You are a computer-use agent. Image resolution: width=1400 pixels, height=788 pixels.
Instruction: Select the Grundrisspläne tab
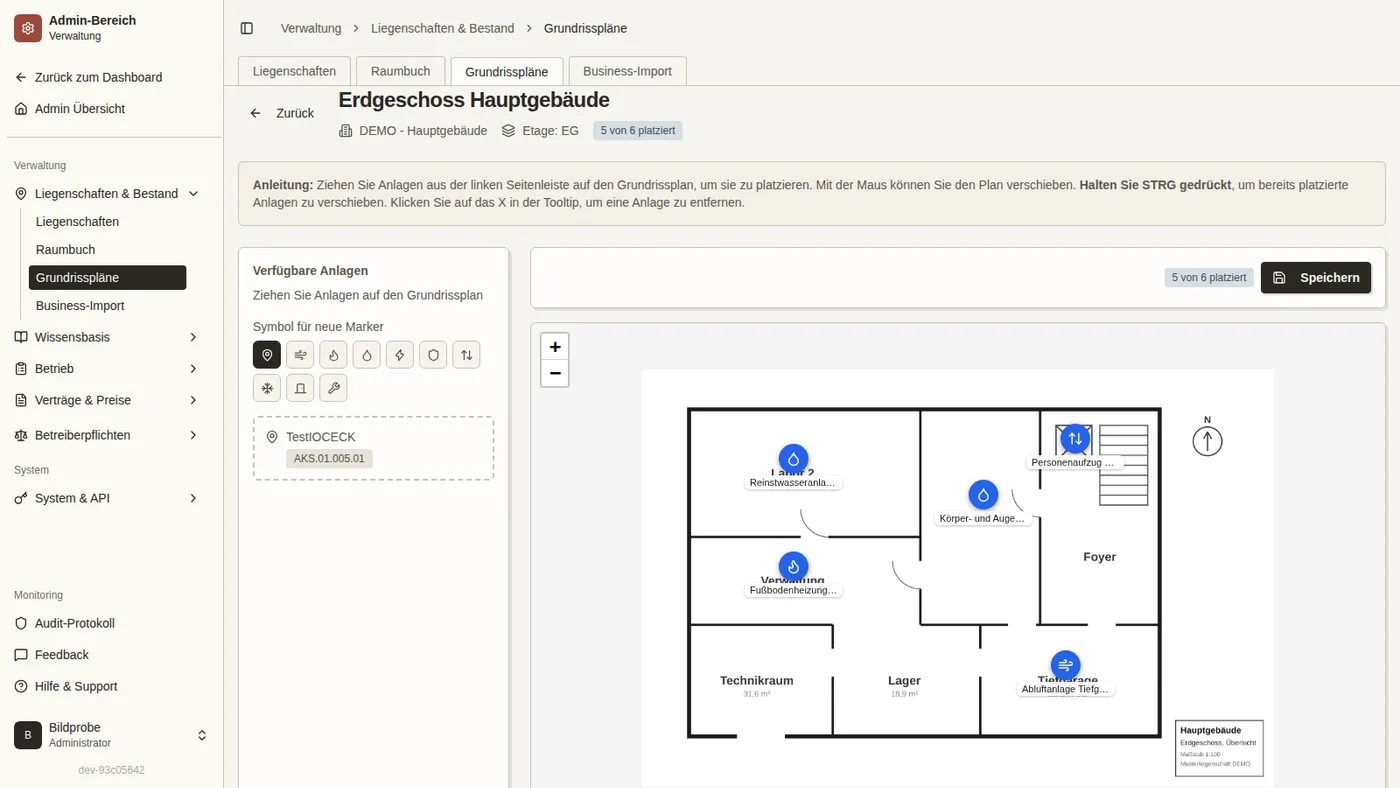507,72
